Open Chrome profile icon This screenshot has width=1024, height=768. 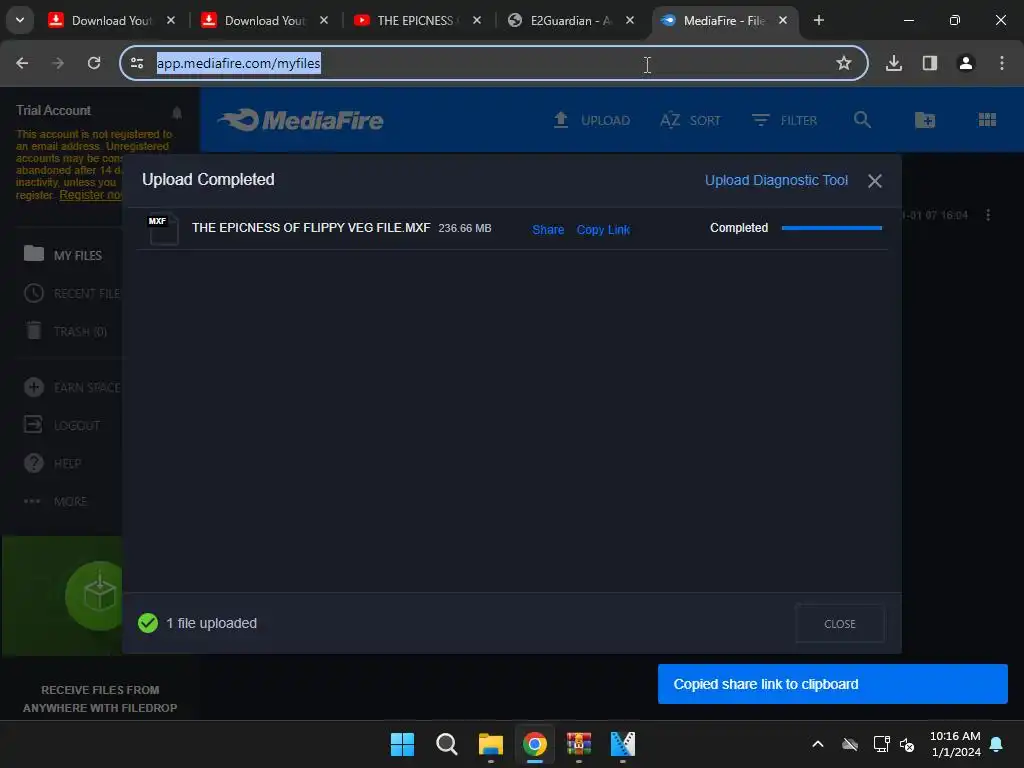pyautogui.click(x=965, y=63)
